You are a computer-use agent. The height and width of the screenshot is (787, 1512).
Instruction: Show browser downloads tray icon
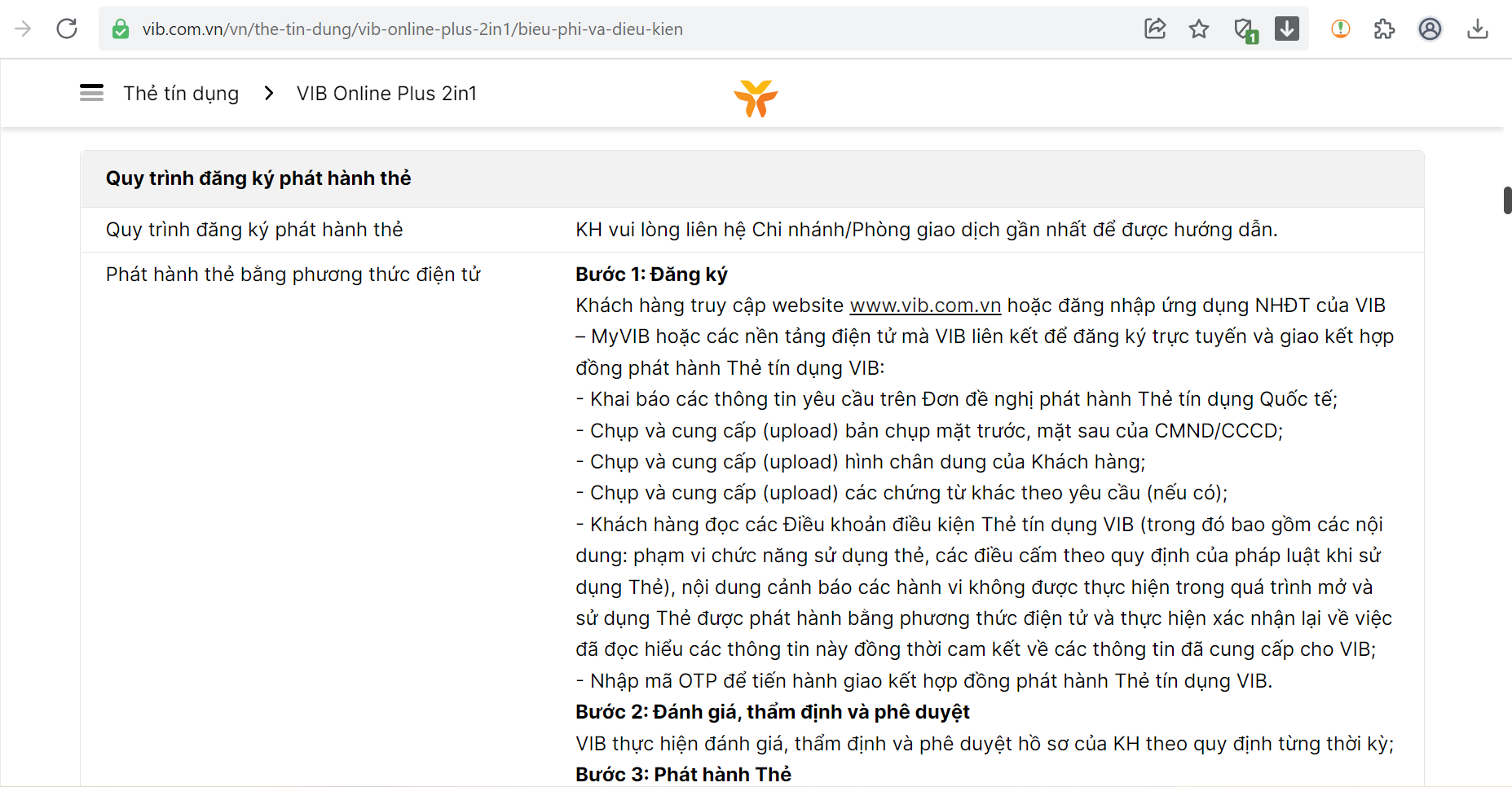(1477, 29)
